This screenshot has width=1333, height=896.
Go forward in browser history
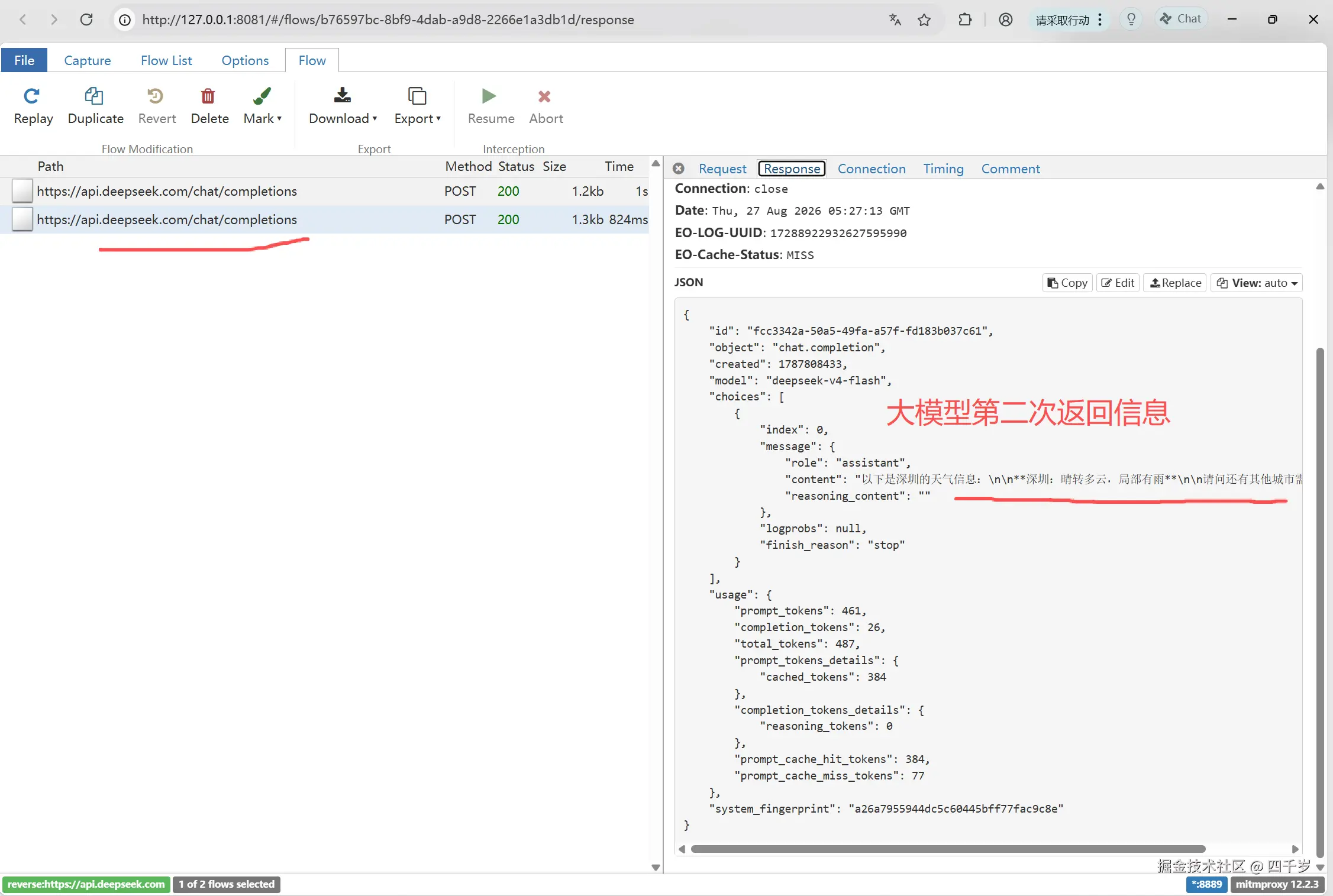[54, 20]
